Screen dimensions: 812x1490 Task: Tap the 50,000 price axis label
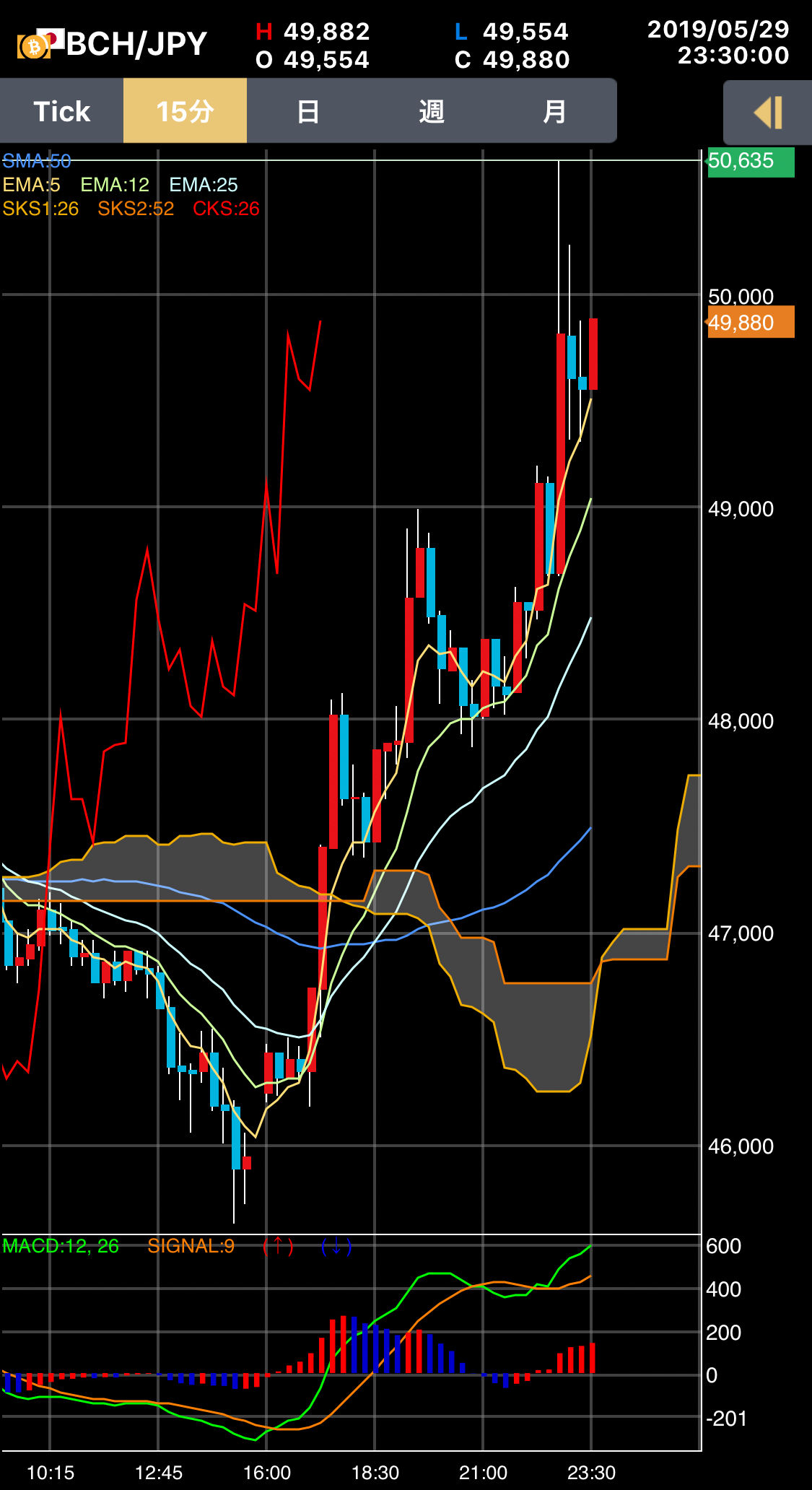[x=741, y=296]
